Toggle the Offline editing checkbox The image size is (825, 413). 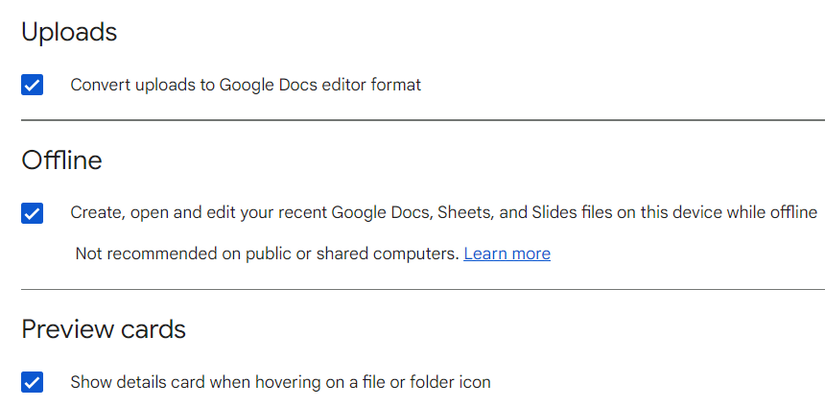(32, 213)
